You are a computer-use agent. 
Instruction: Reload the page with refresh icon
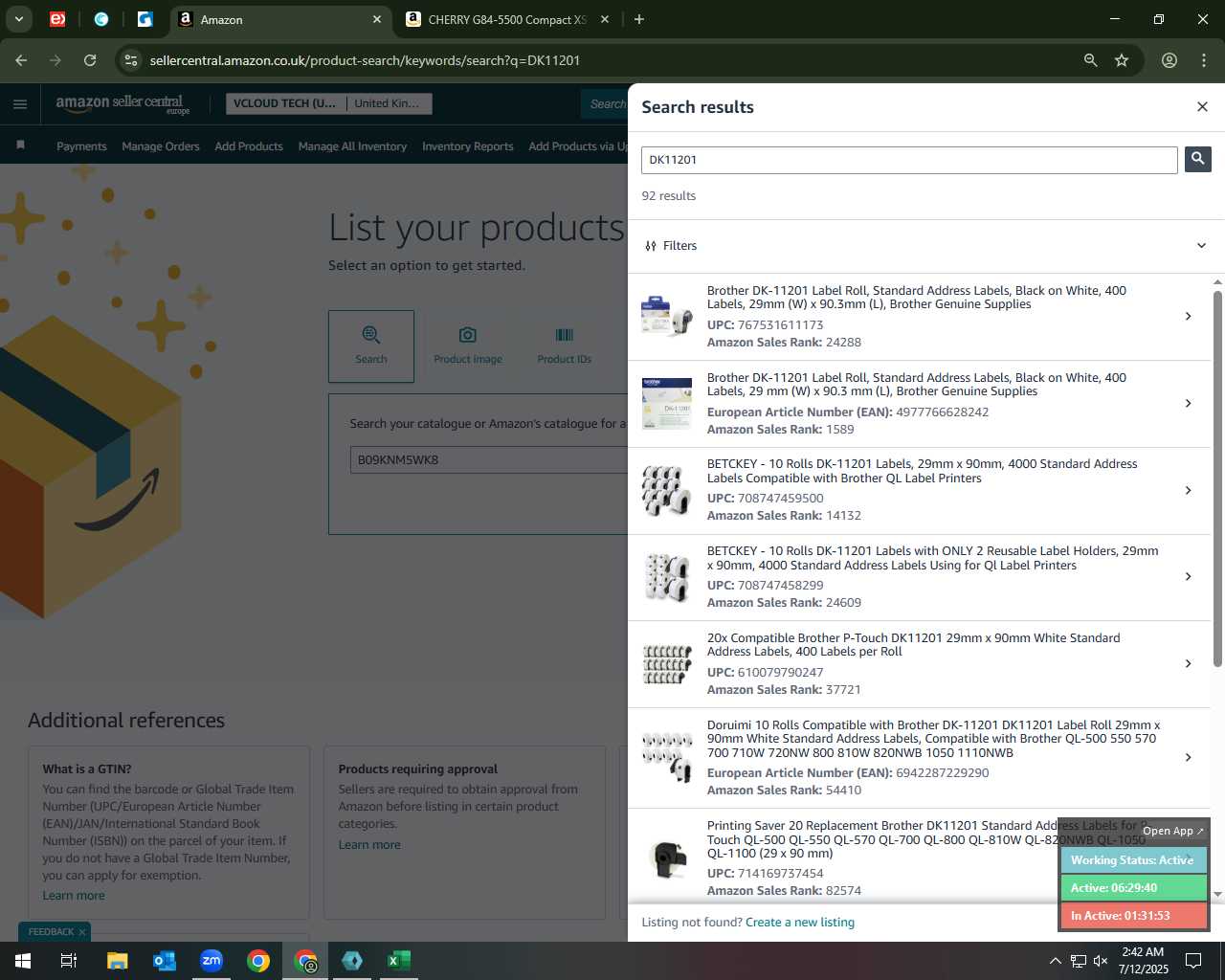pos(90,60)
